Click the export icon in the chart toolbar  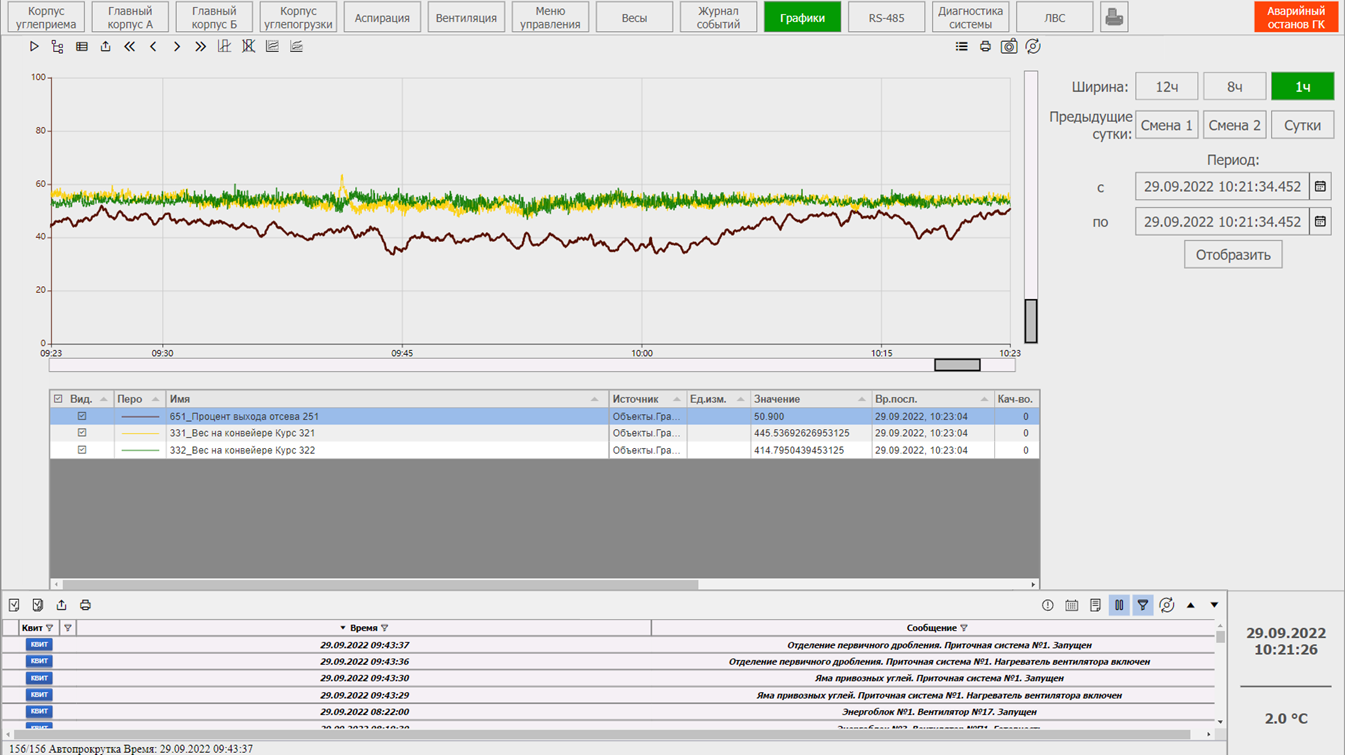[x=105, y=46]
